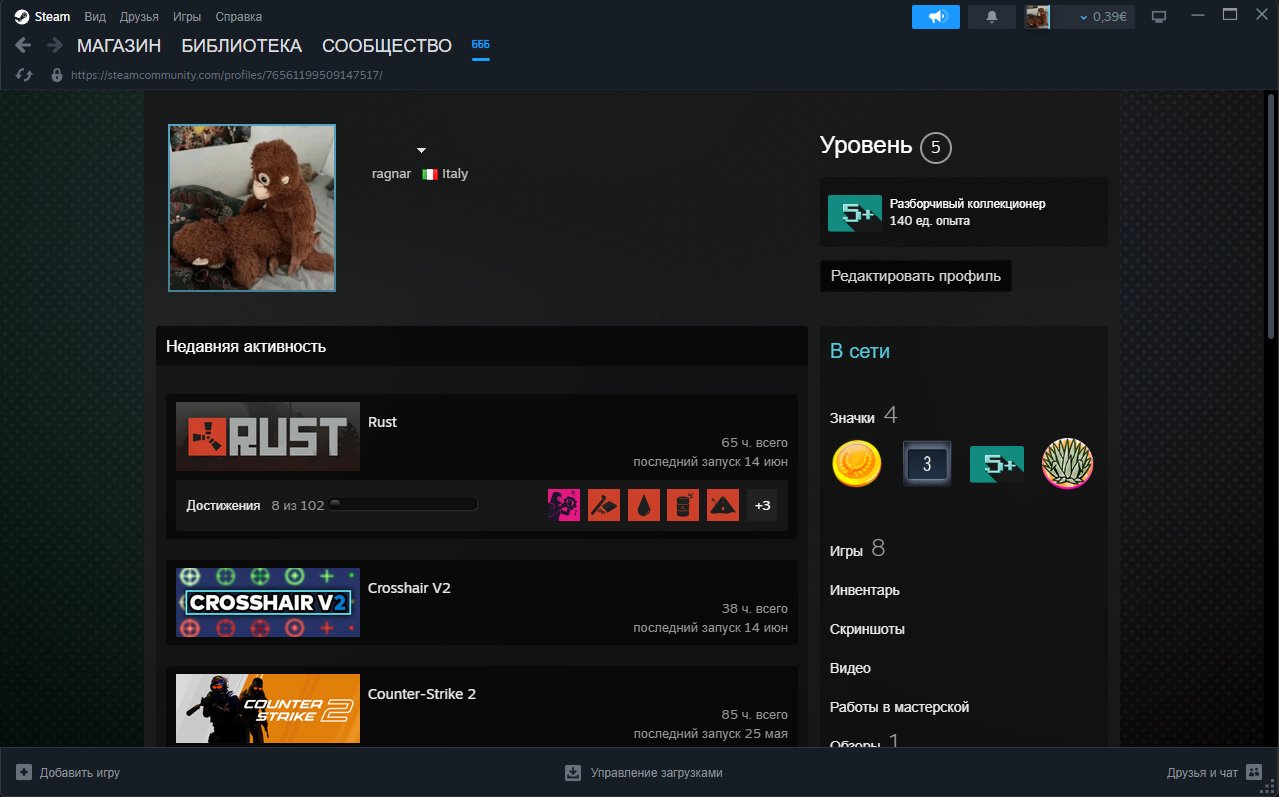
Task: Open the Counter-Strike 2 title link
Action: tap(422, 694)
